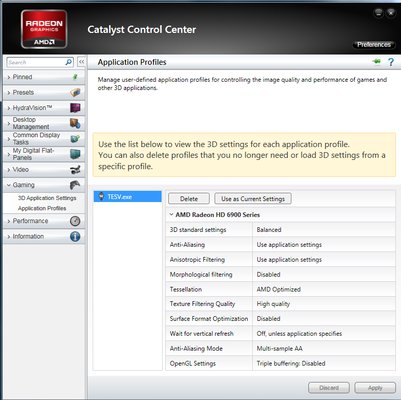Select Application Profiles in sidebar
The image size is (401, 400).
coord(42,208)
